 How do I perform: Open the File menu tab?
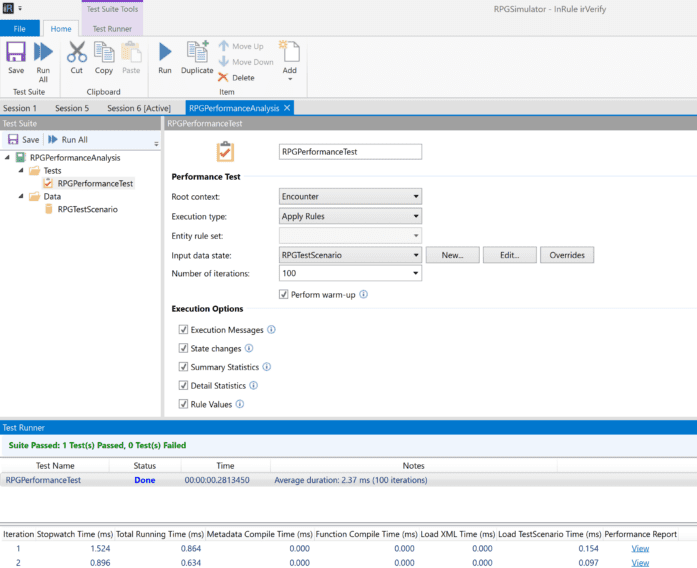19,29
